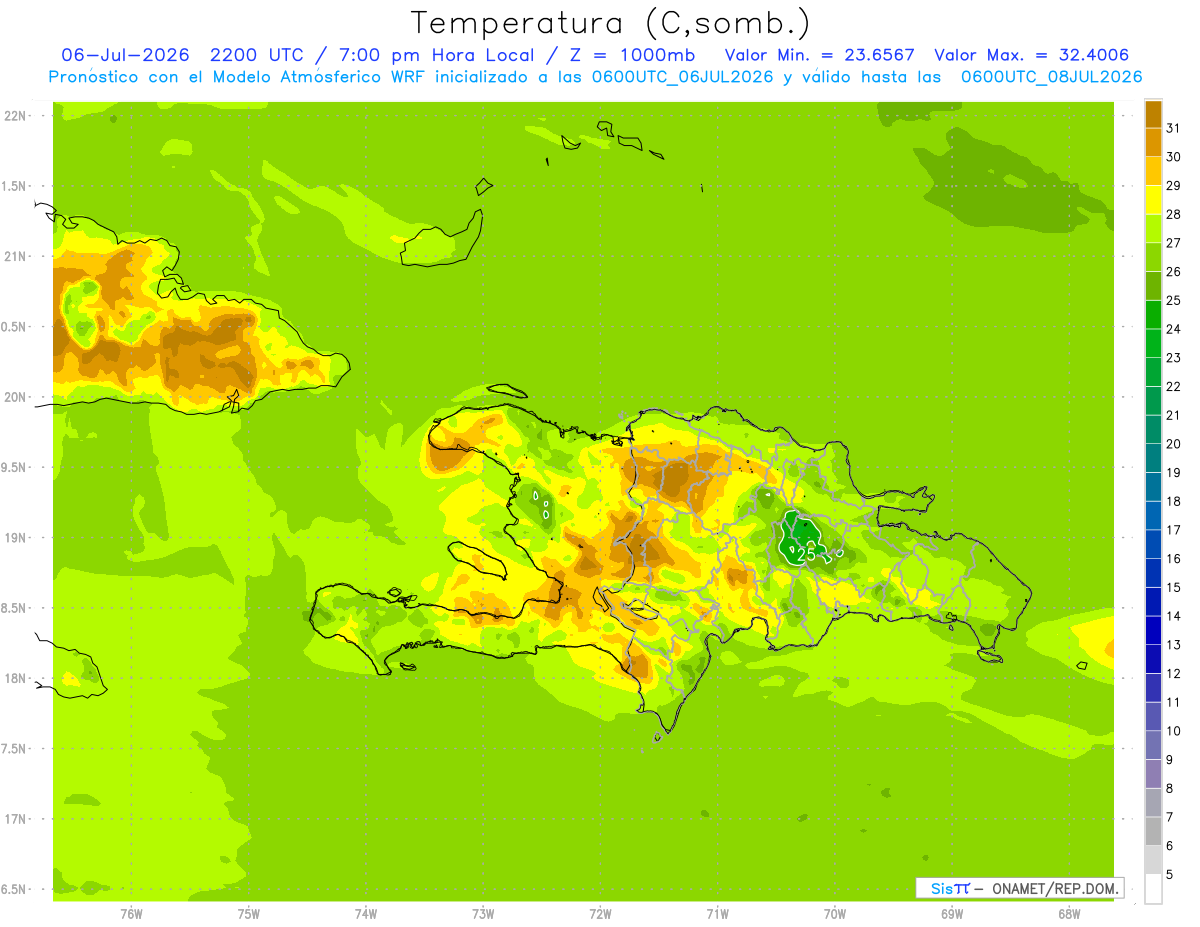Click the green legend band between 24 and 25
1200x927 pixels.
point(1153,315)
